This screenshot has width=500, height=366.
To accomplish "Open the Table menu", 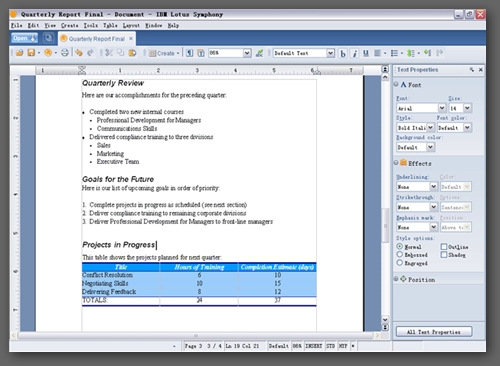I will coord(110,25).
